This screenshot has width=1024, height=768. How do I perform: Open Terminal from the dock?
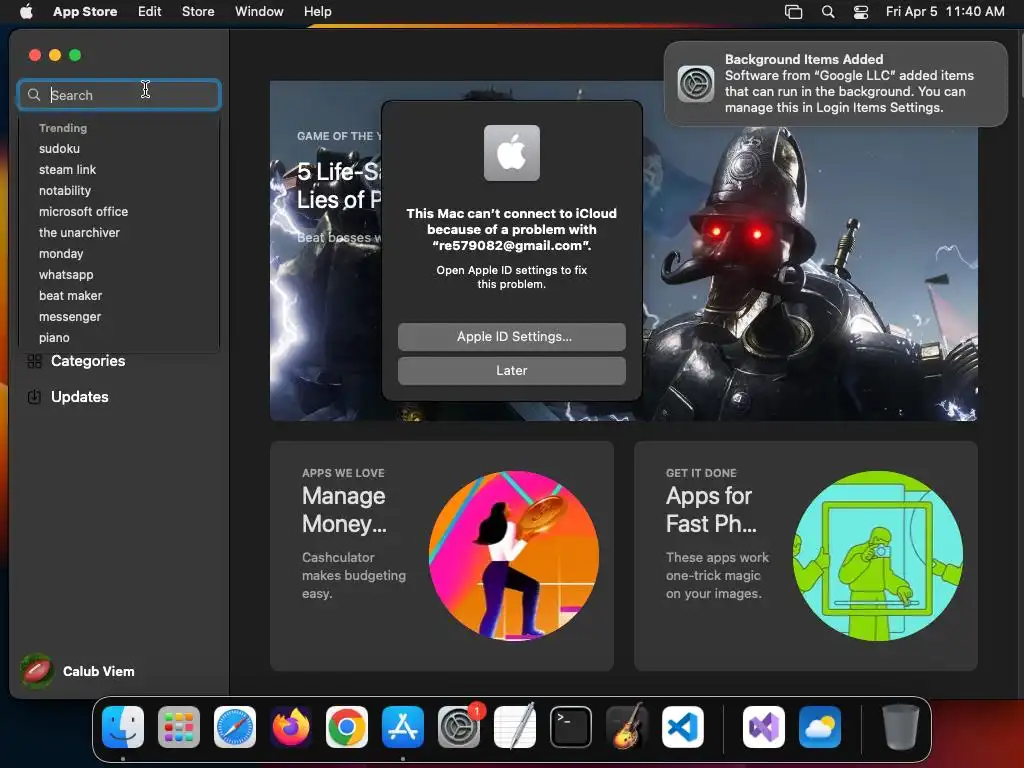tap(571, 727)
